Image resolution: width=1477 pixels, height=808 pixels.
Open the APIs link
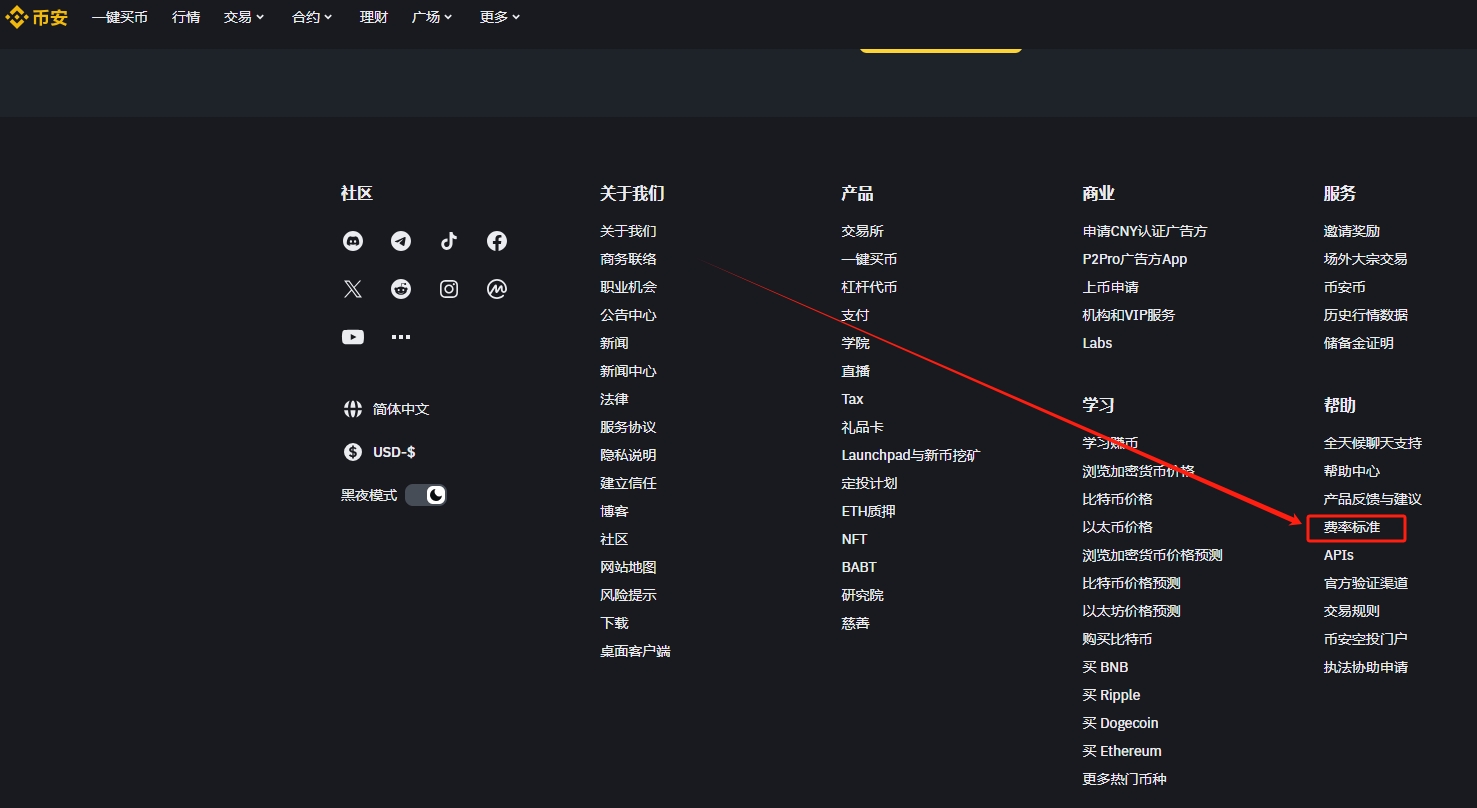(1339, 555)
